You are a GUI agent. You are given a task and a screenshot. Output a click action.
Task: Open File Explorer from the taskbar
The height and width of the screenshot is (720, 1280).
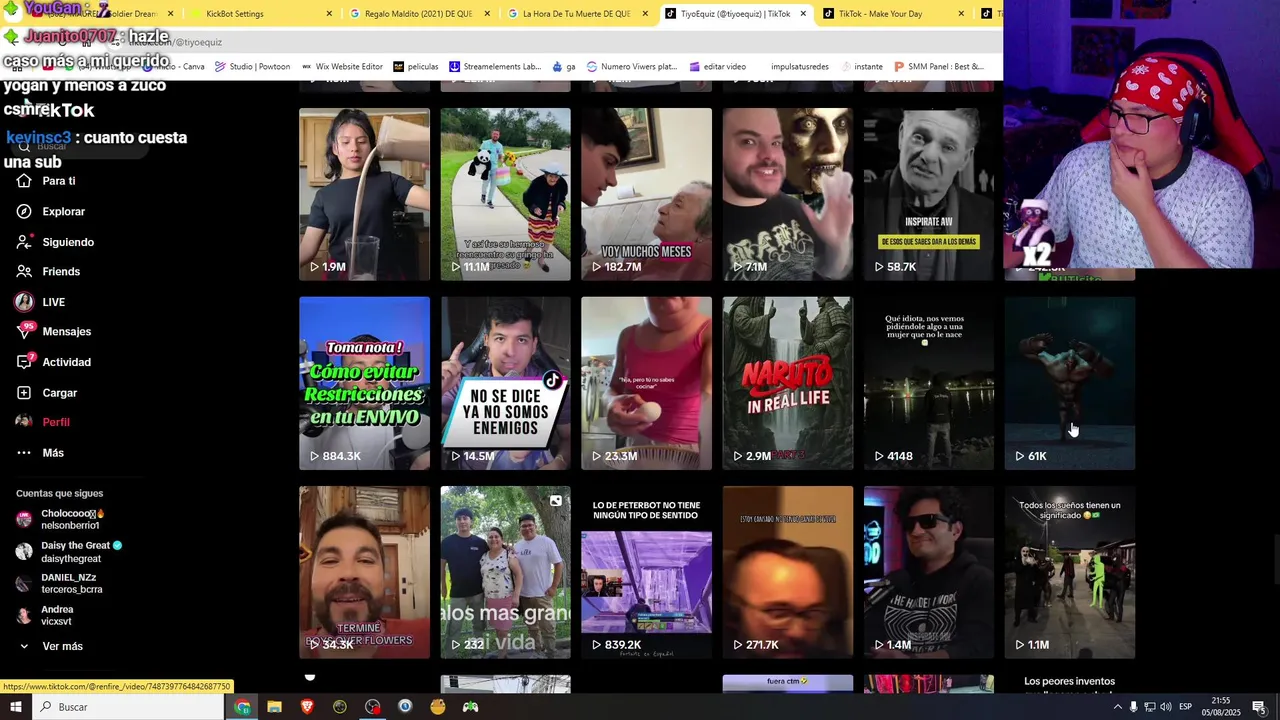click(x=274, y=707)
